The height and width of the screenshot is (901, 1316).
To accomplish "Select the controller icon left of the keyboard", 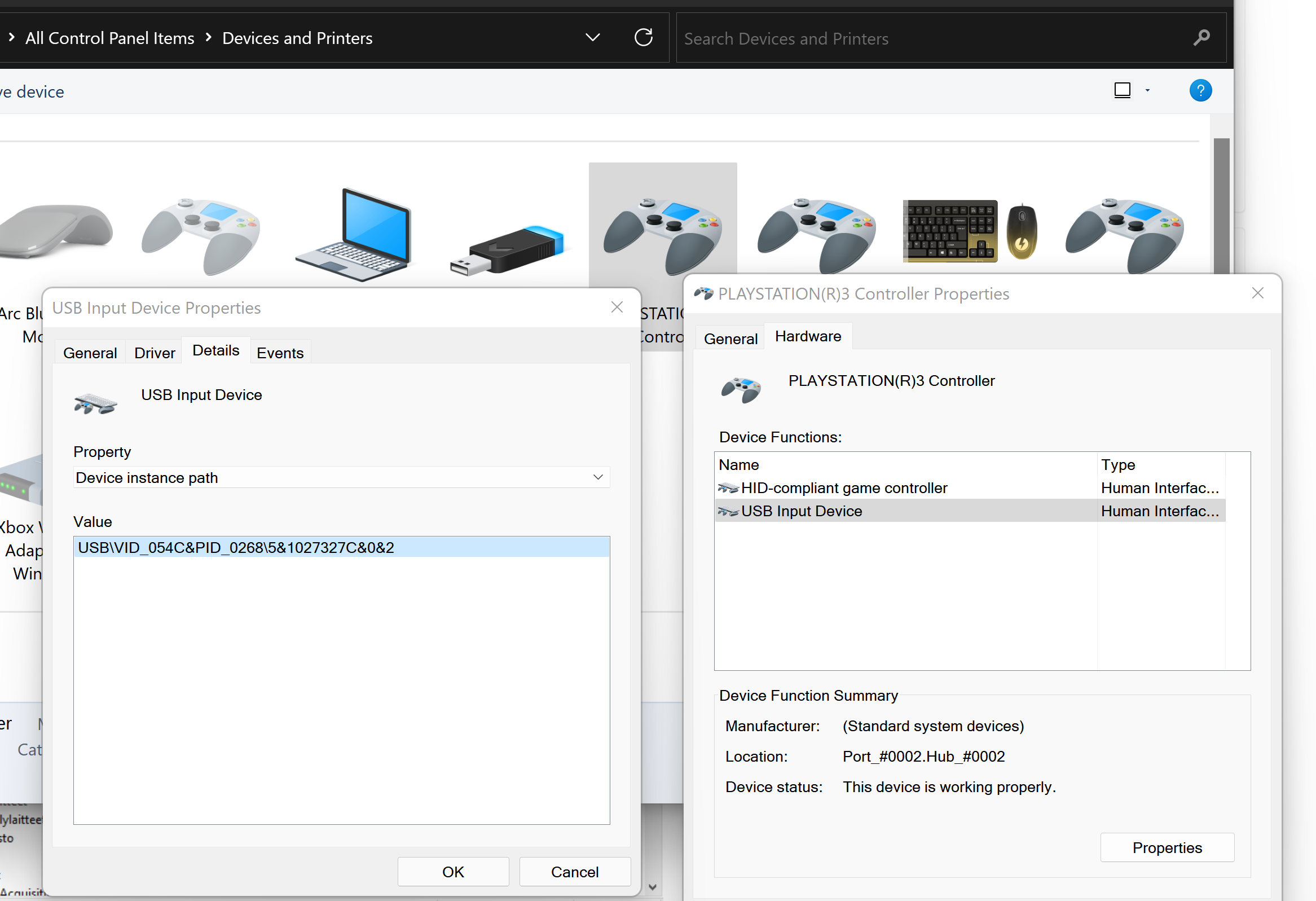I will tap(817, 236).
